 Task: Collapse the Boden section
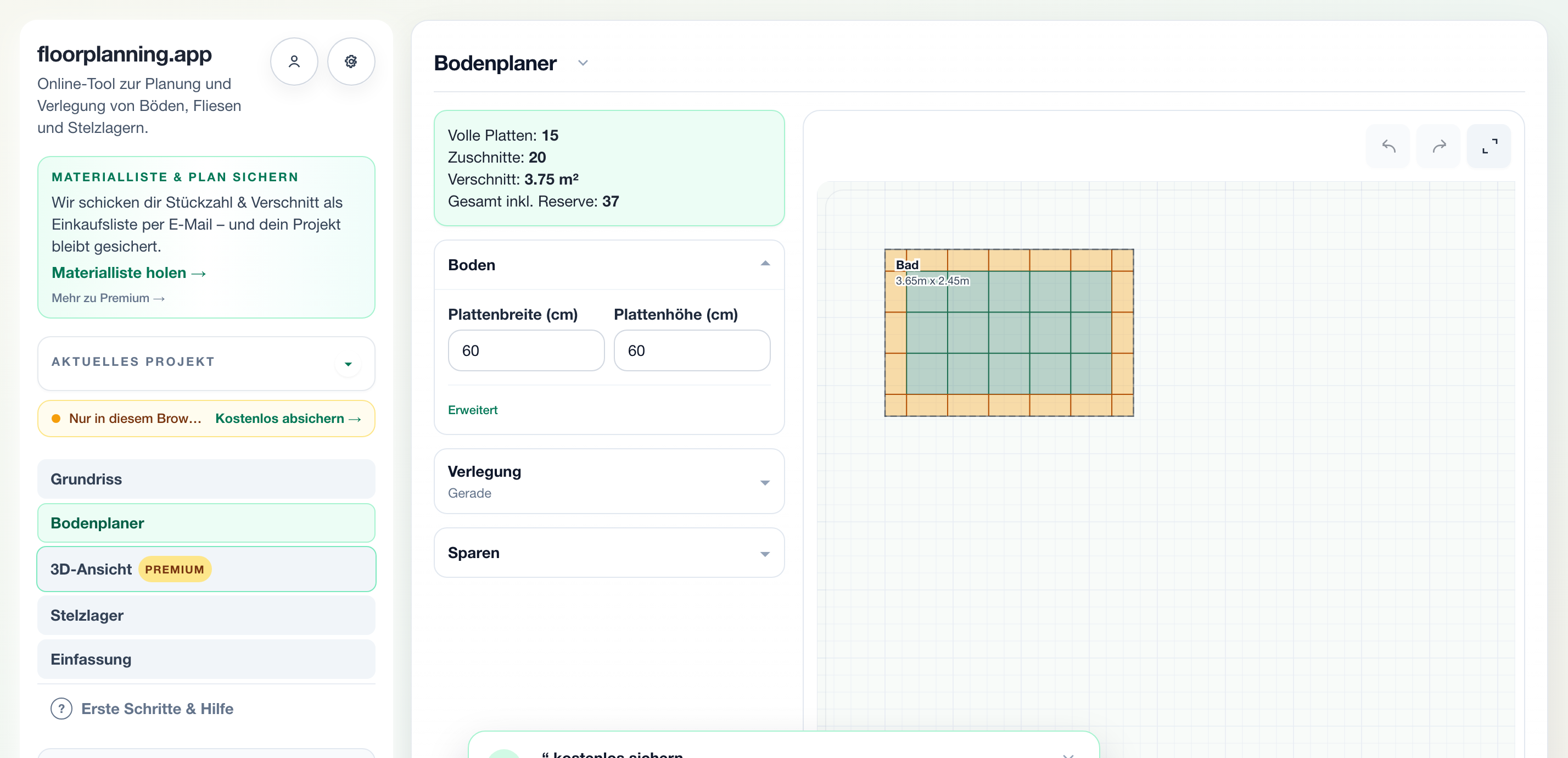(765, 264)
